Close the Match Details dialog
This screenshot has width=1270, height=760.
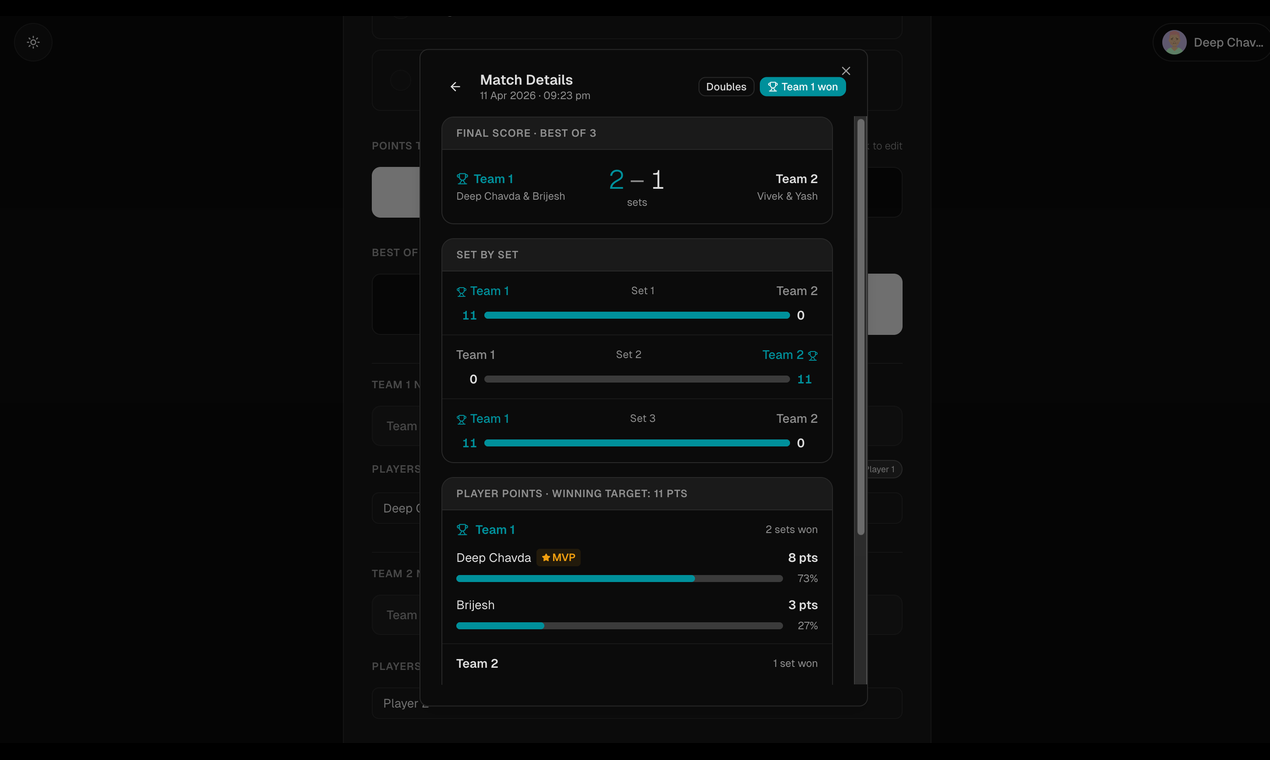point(845,70)
